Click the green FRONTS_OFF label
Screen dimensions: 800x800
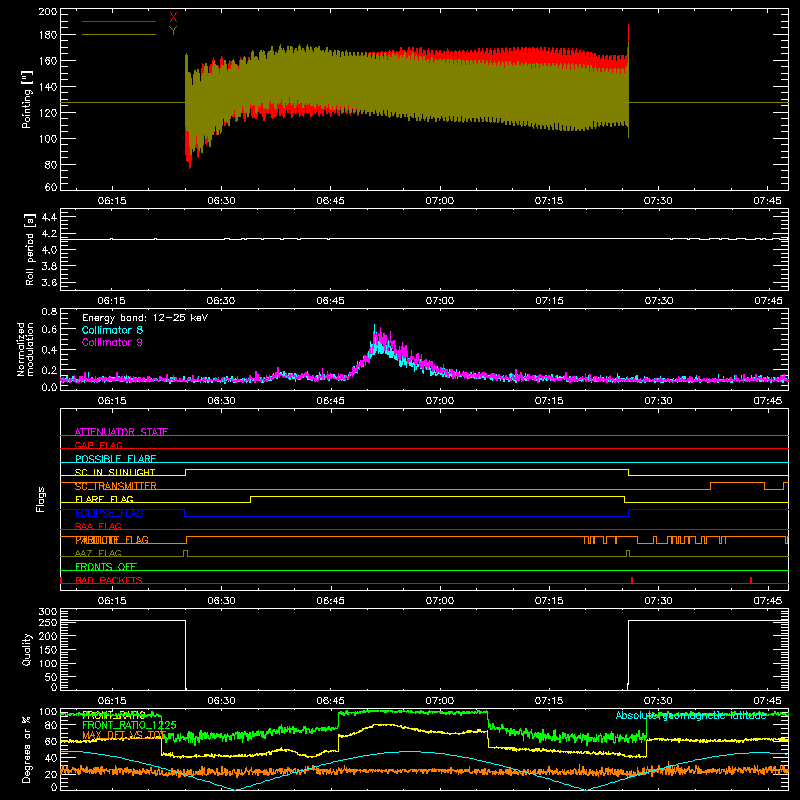(106, 567)
